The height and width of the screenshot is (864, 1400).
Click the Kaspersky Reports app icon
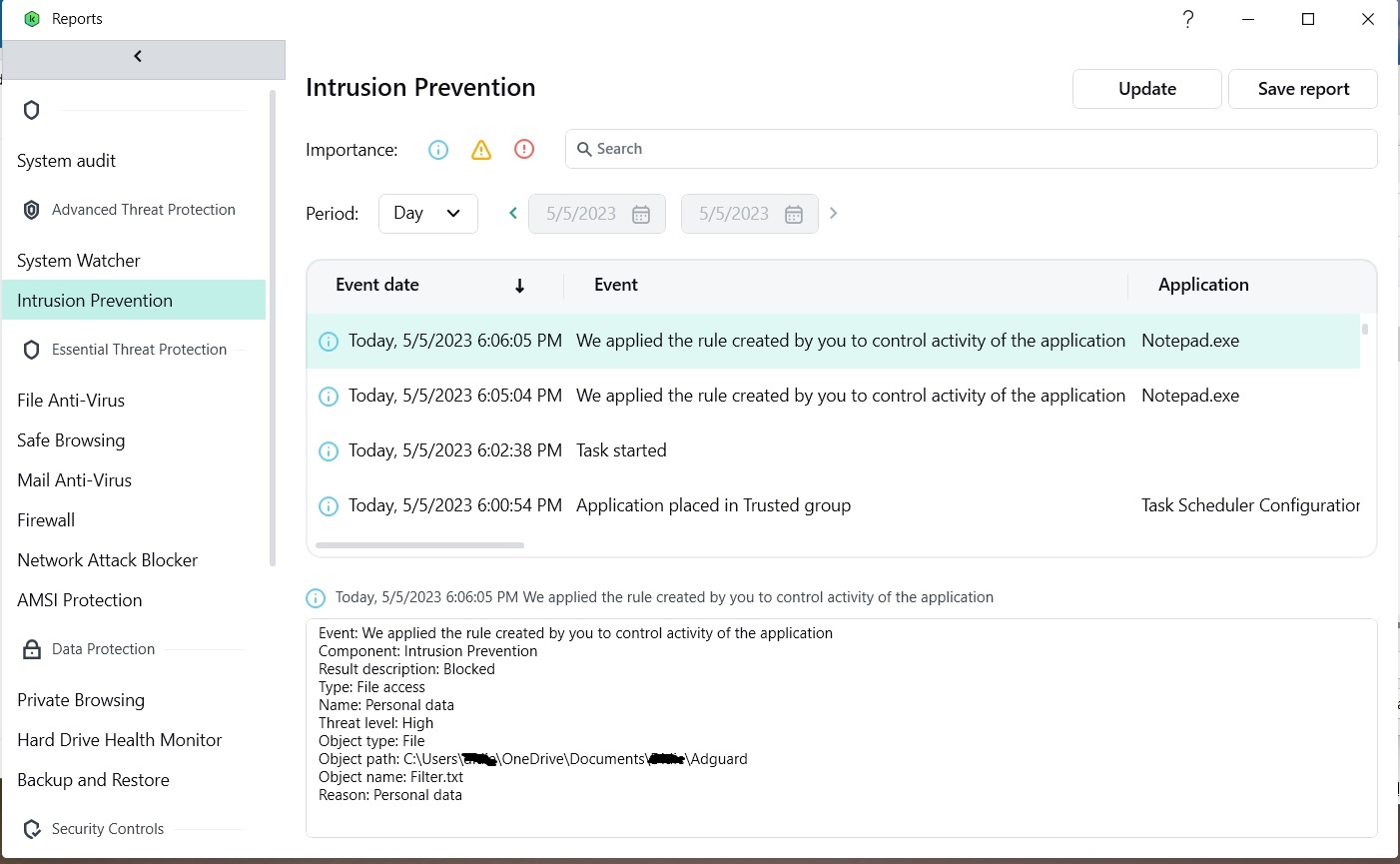[32, 19]
